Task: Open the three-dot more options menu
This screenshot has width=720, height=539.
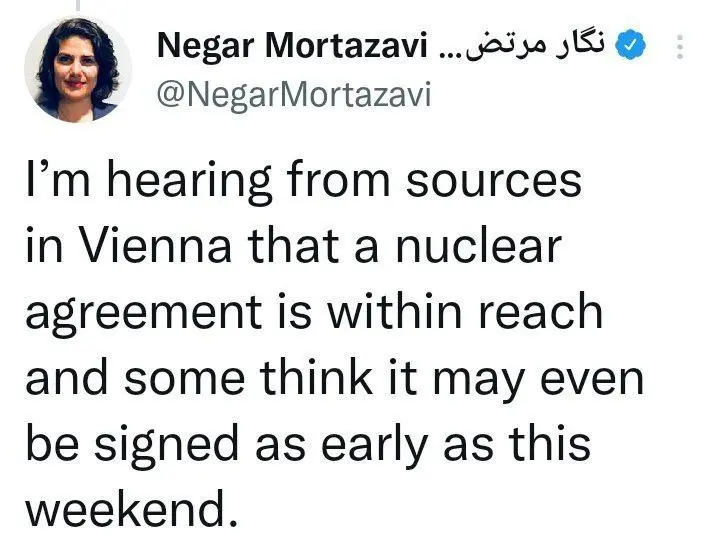Action: (x=681, y=46)
